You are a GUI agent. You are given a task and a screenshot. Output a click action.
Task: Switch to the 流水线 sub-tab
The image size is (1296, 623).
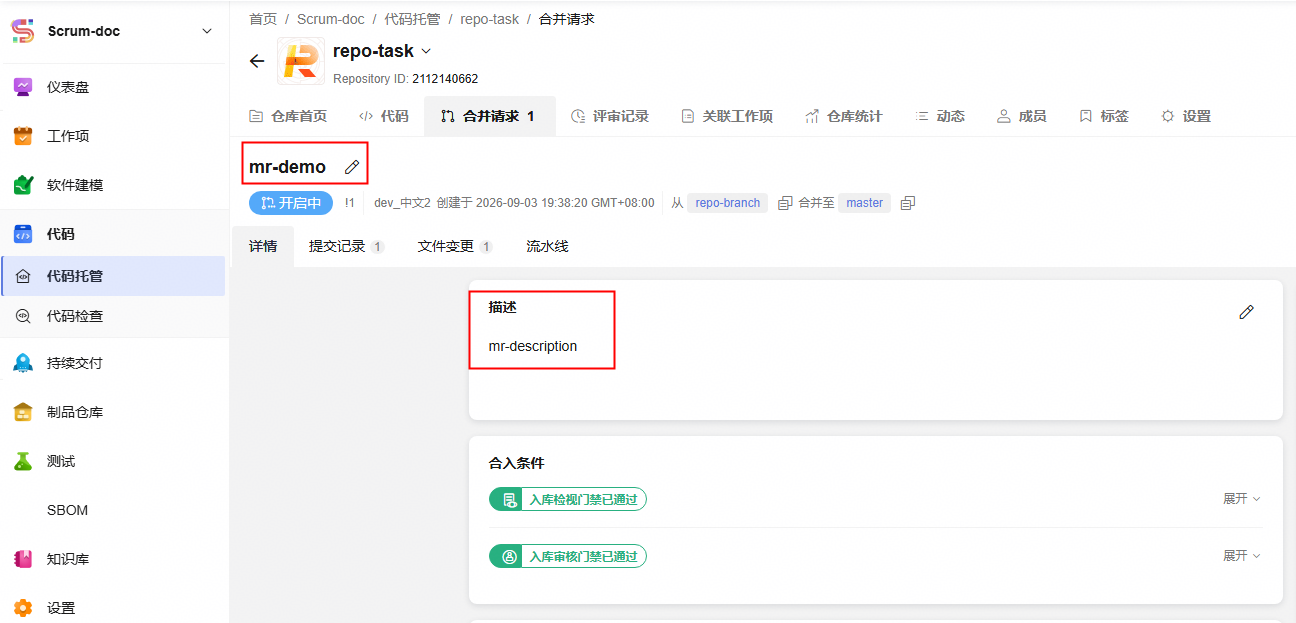point(547,246)
